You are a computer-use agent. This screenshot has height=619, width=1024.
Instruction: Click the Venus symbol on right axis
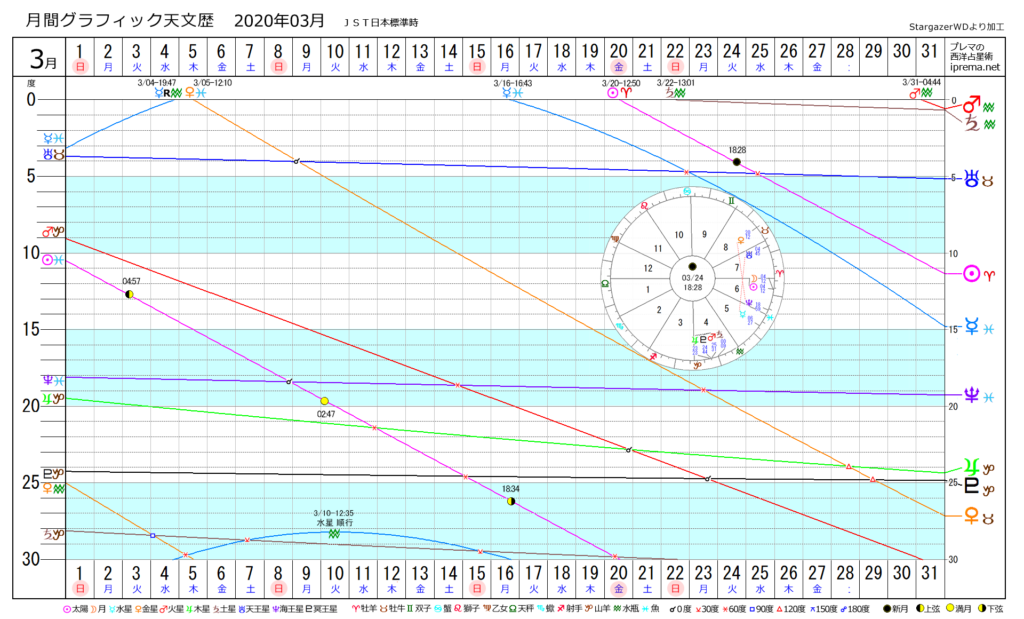coord(970,516)
